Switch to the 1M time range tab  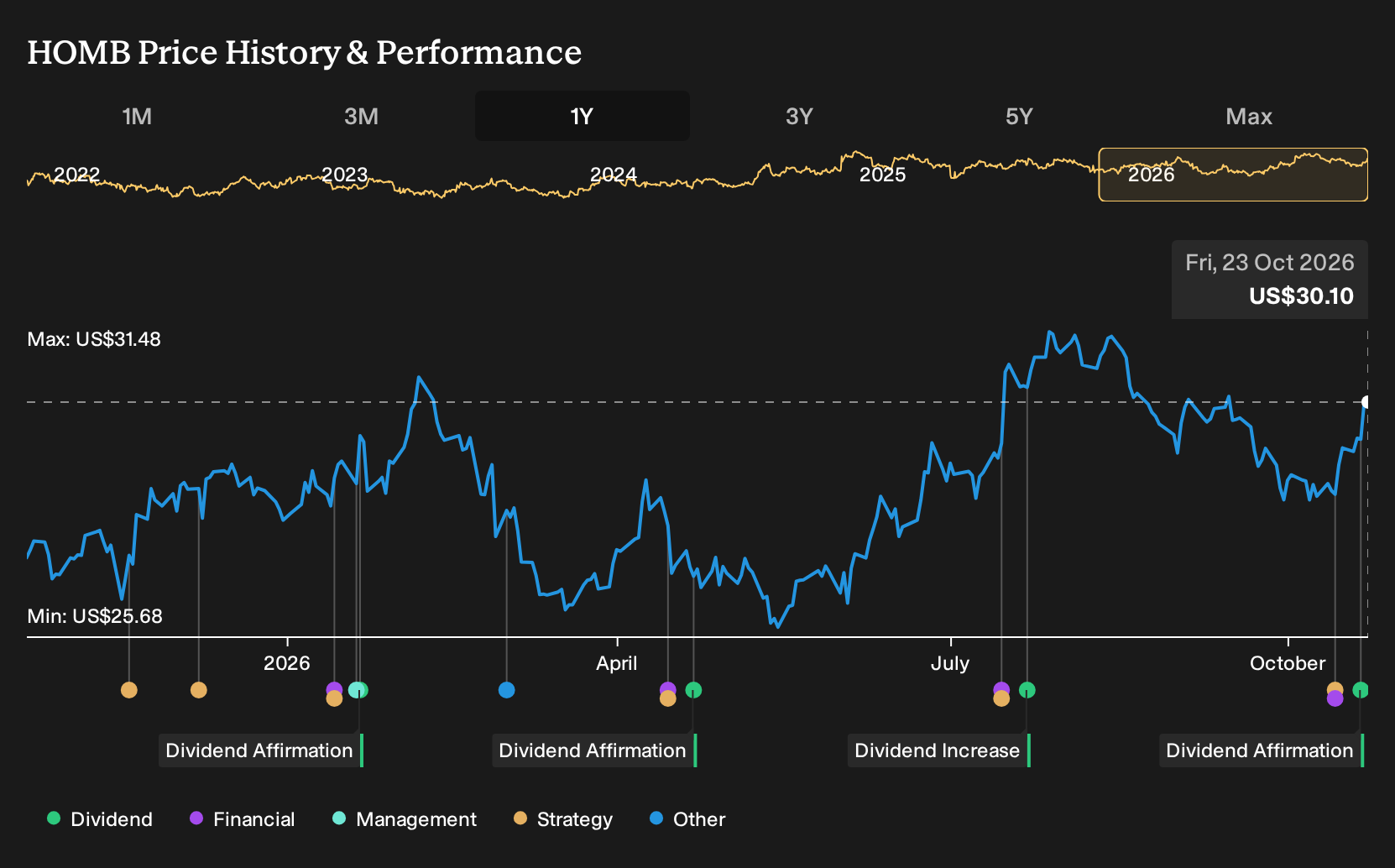click(137, 116)
